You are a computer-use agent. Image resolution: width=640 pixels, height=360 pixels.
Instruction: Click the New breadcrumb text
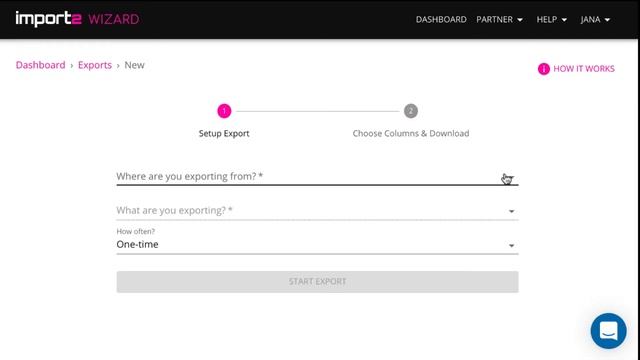(x=134, y=65)
